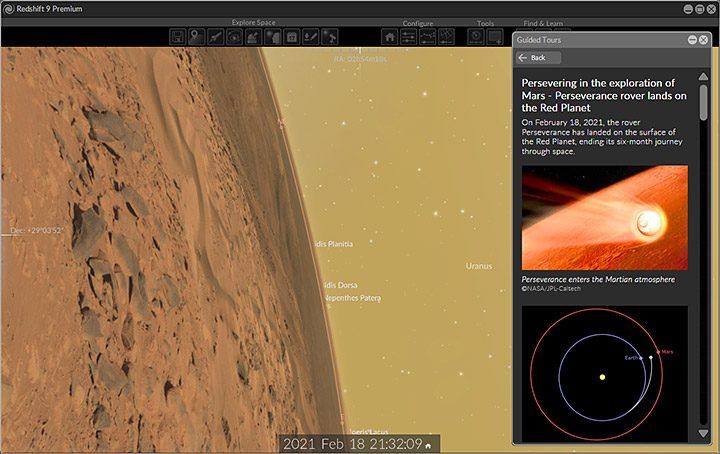Click the tour title about Perseverance rover

pos(604,95)
